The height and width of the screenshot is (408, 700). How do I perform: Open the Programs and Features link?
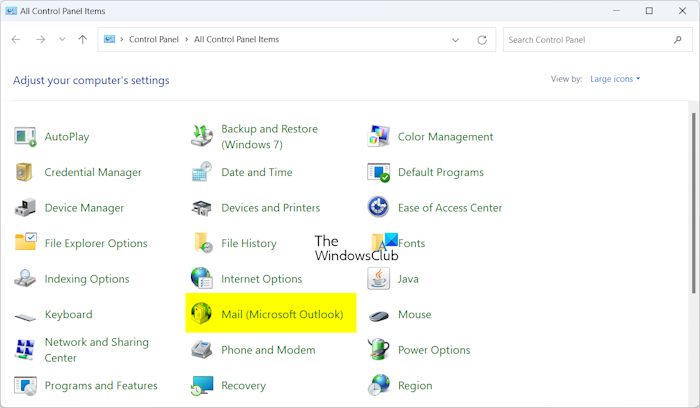(x=100, y=385)
